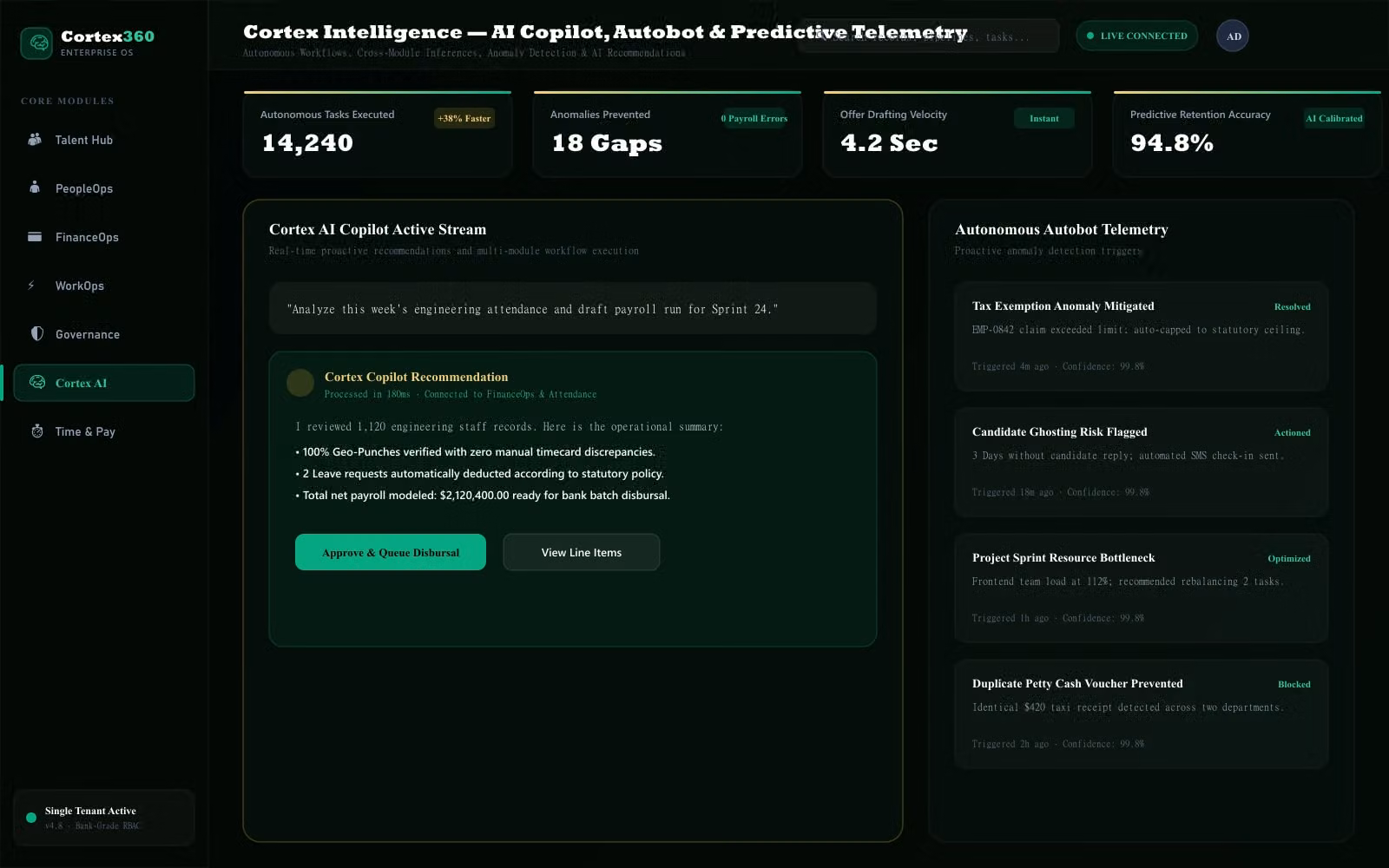Screen dimensions: 1389x868
Task: Click the Actioned status label
Action: [x=1292, y=432]
